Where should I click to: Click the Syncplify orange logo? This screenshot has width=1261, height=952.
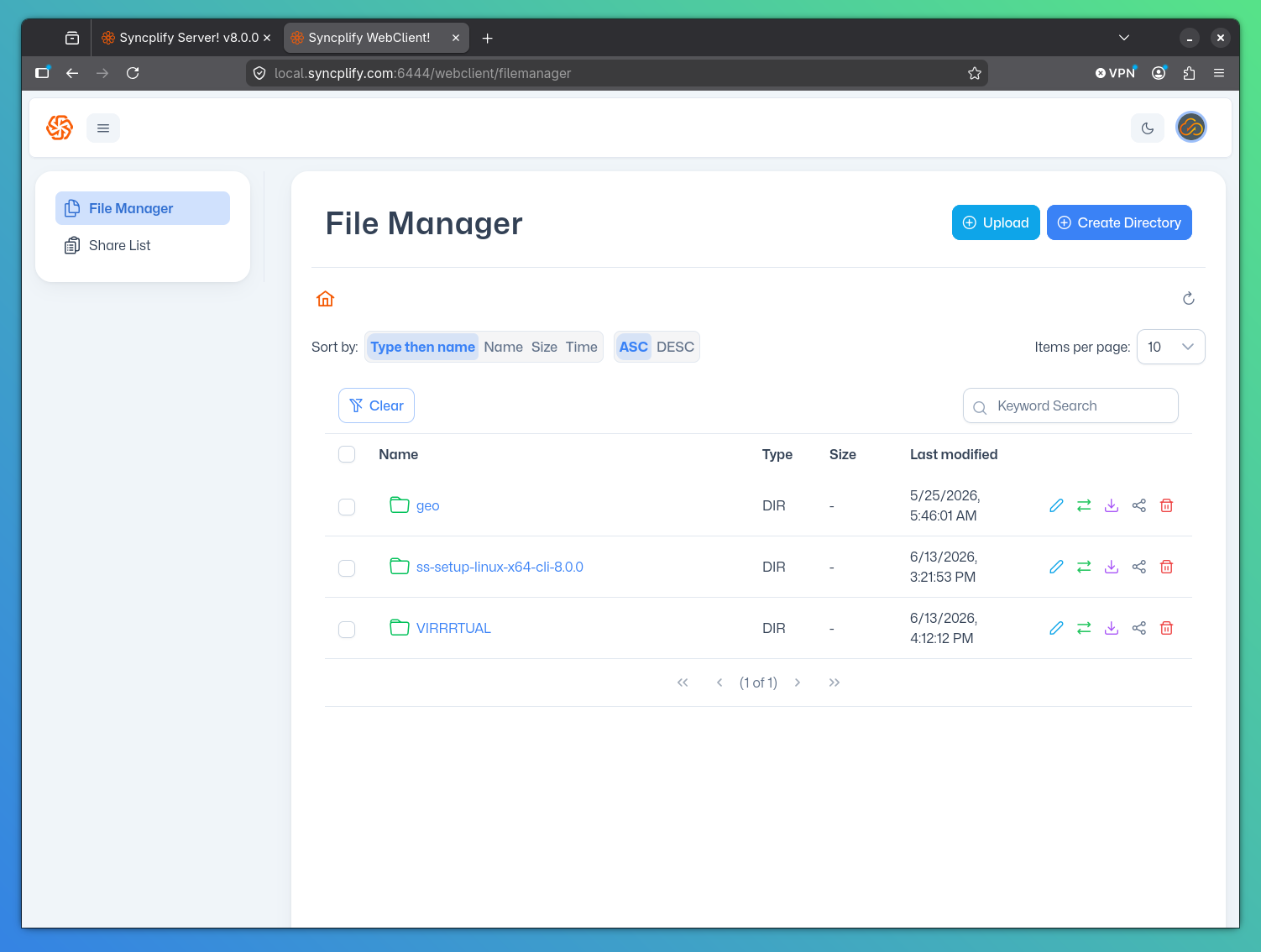pyautogui.click(x=60, y=128)
